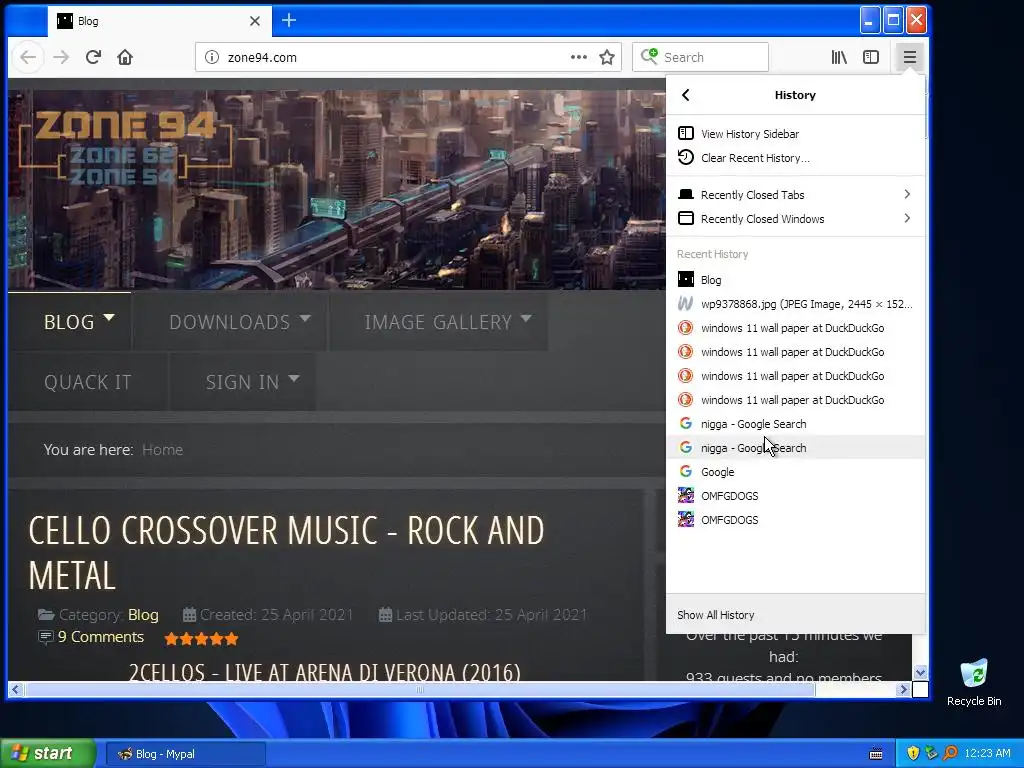The height and width of the screenshot is (768, 1024).
Task: Open wp9378868.jpg history entry
Action: coord(795,304)
